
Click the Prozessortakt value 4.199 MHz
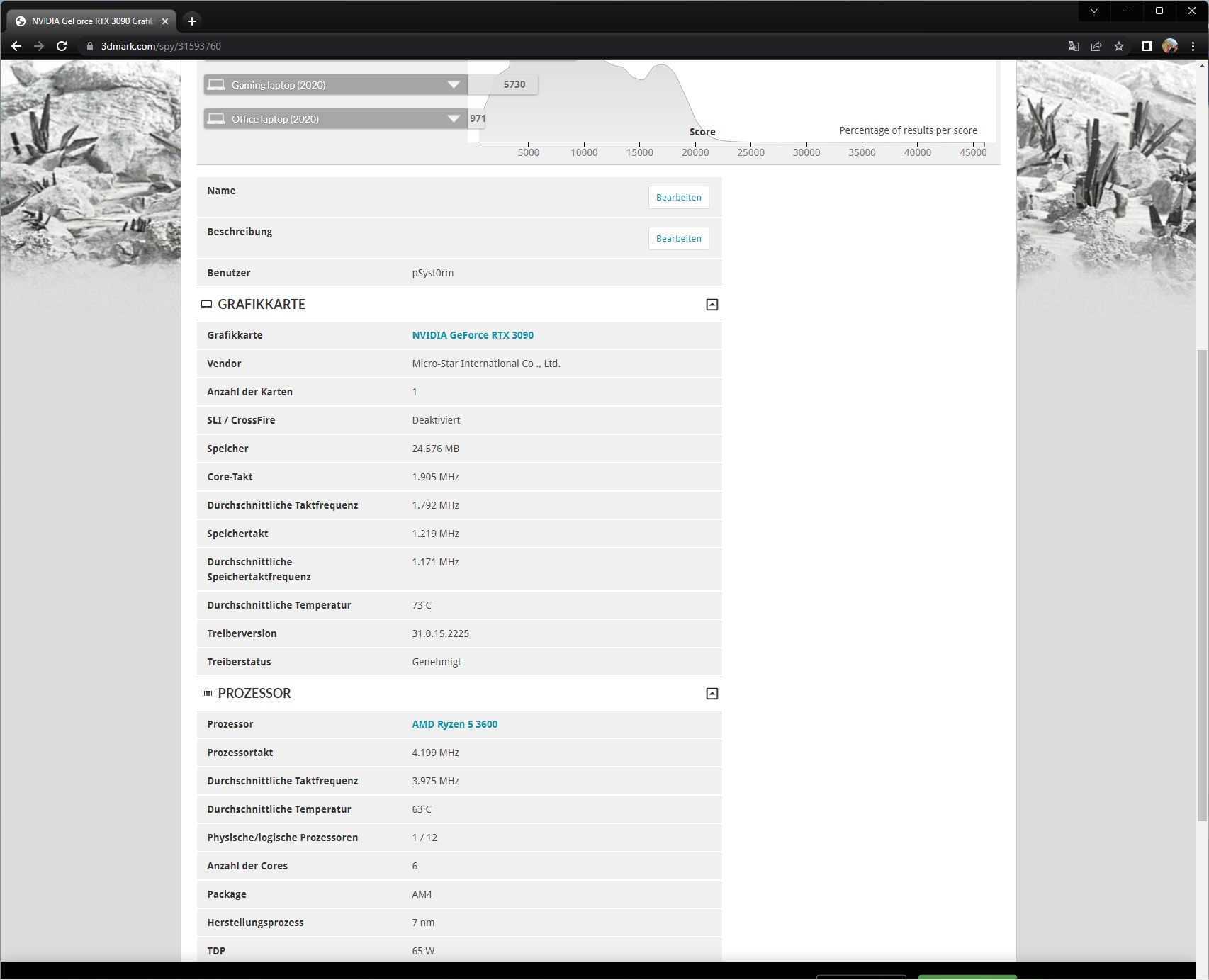(x=435, y=753)
